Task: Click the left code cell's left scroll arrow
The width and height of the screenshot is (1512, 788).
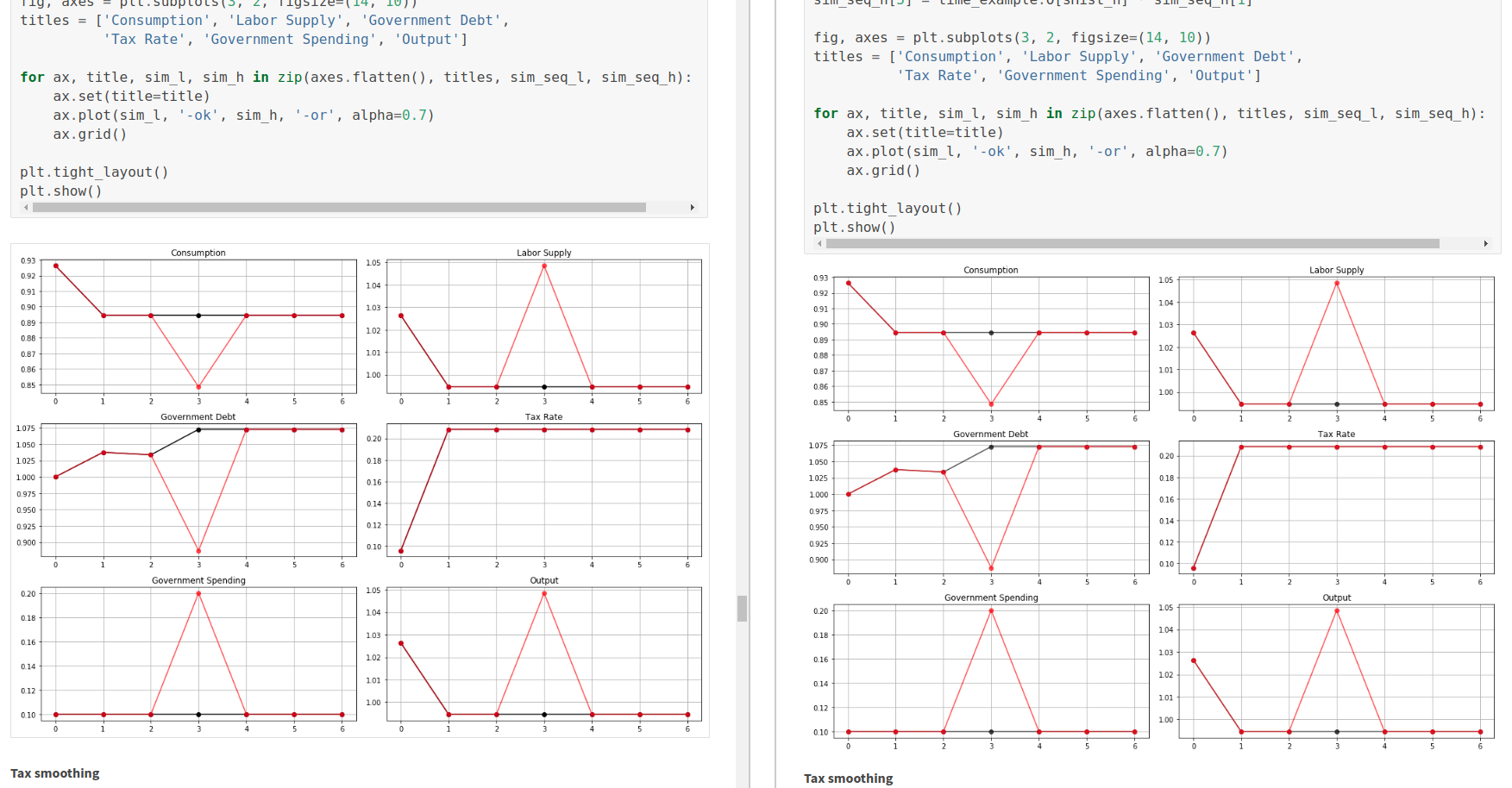Action: coord(26,207)
